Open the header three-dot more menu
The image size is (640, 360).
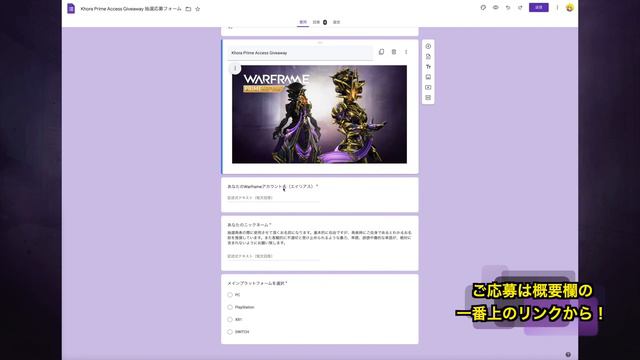click(x=557, y=7)
